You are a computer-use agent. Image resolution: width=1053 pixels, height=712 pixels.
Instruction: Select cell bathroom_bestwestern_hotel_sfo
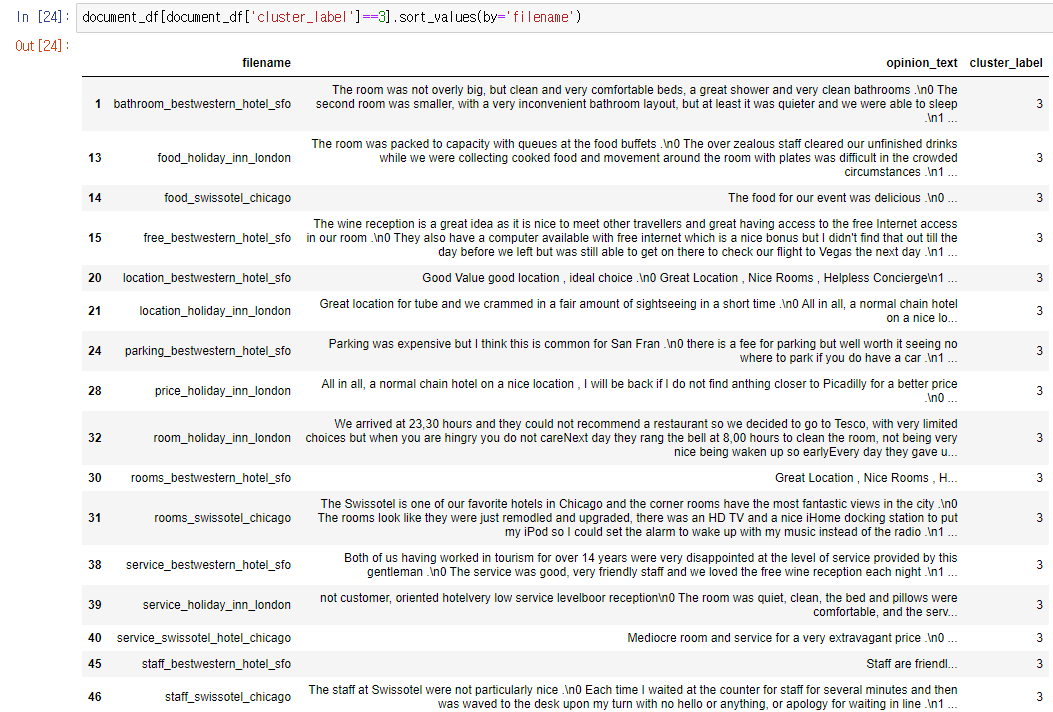(x=202, y=103)
